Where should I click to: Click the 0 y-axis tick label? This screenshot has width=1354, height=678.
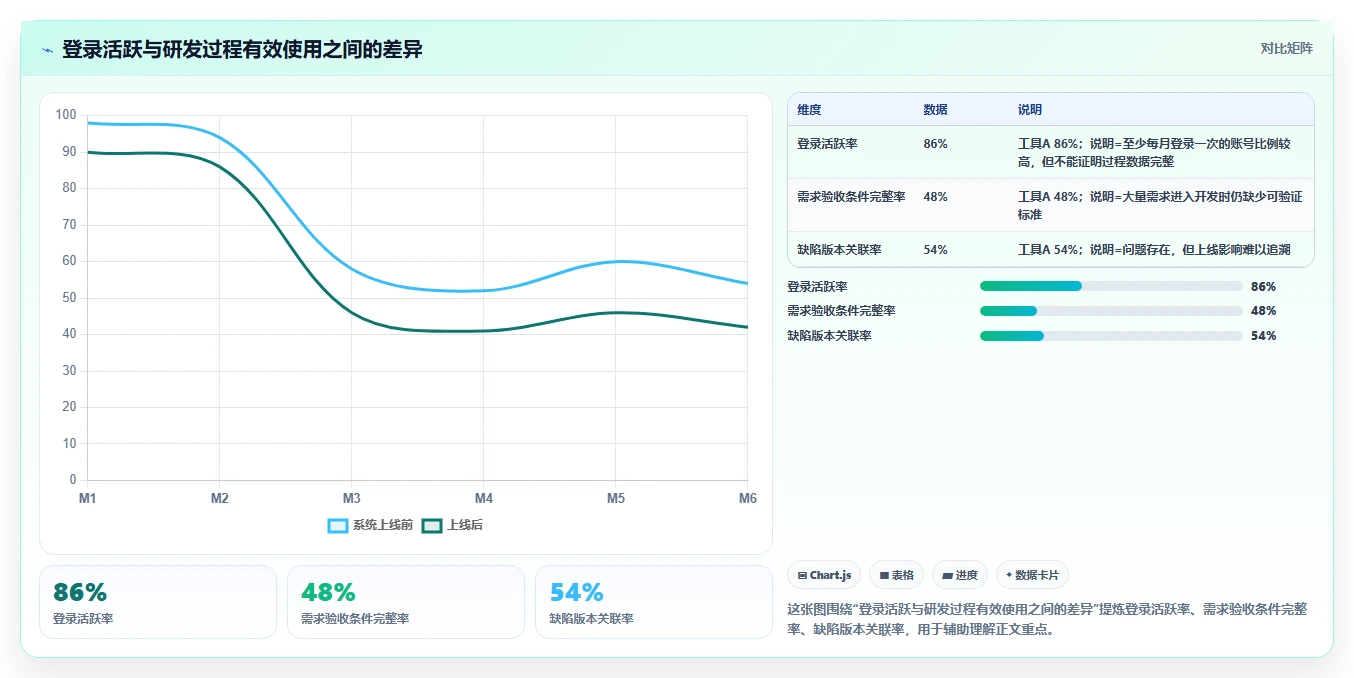[72, 480]
